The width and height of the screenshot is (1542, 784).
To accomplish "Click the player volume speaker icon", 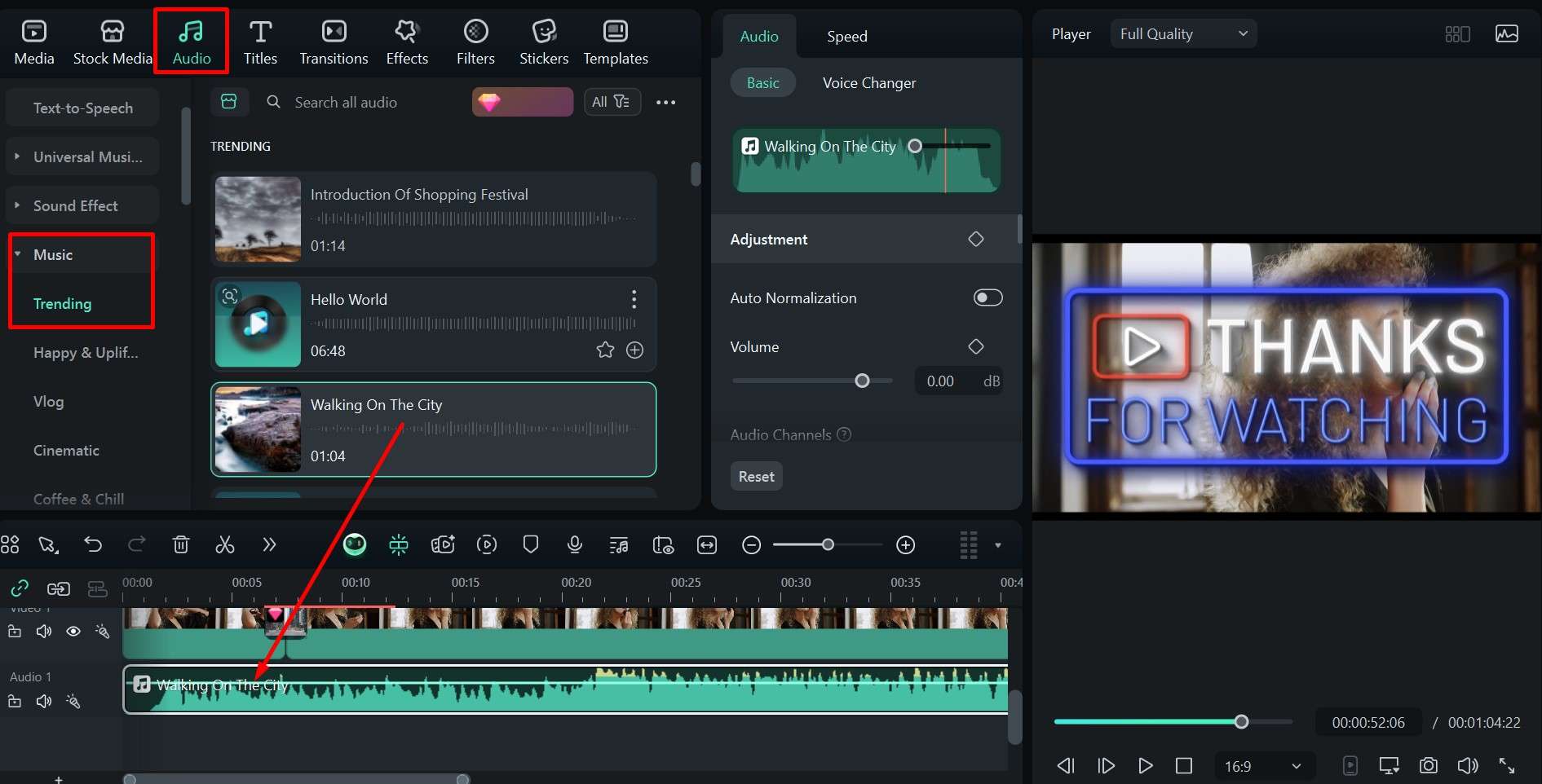I will (x=1467, y=766).
